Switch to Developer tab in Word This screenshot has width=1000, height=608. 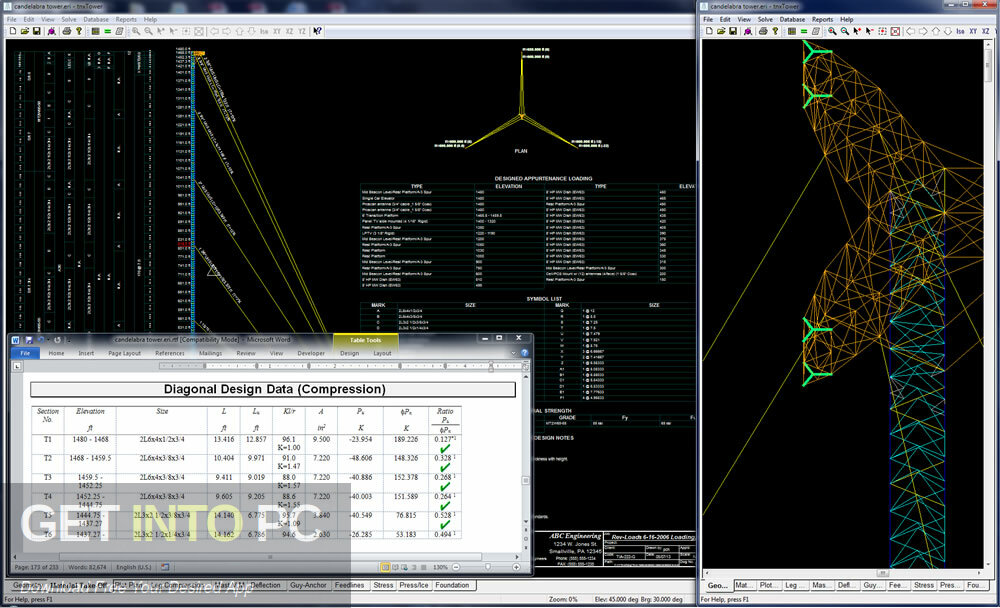[311, 353]
